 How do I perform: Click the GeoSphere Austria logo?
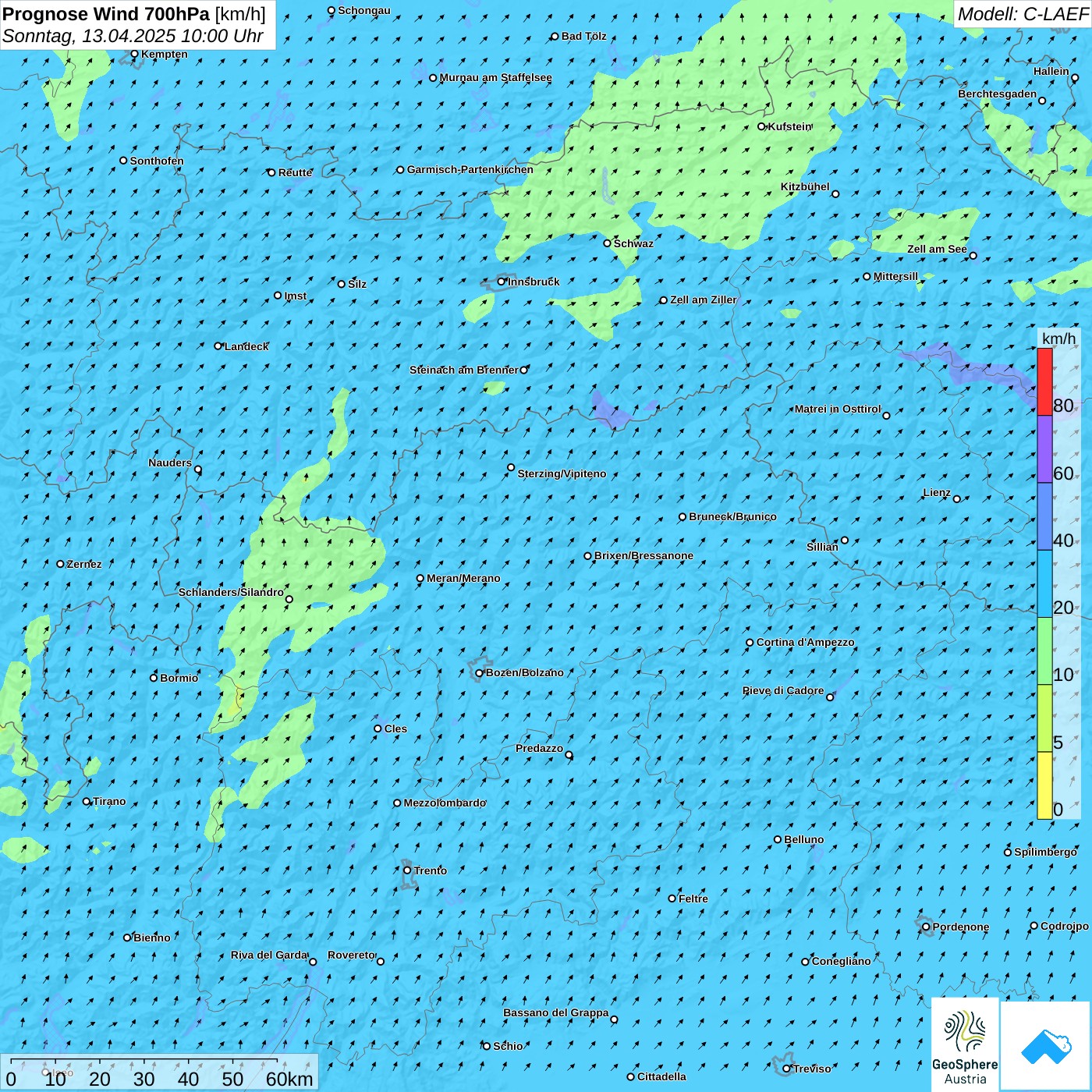(965, 1044)
